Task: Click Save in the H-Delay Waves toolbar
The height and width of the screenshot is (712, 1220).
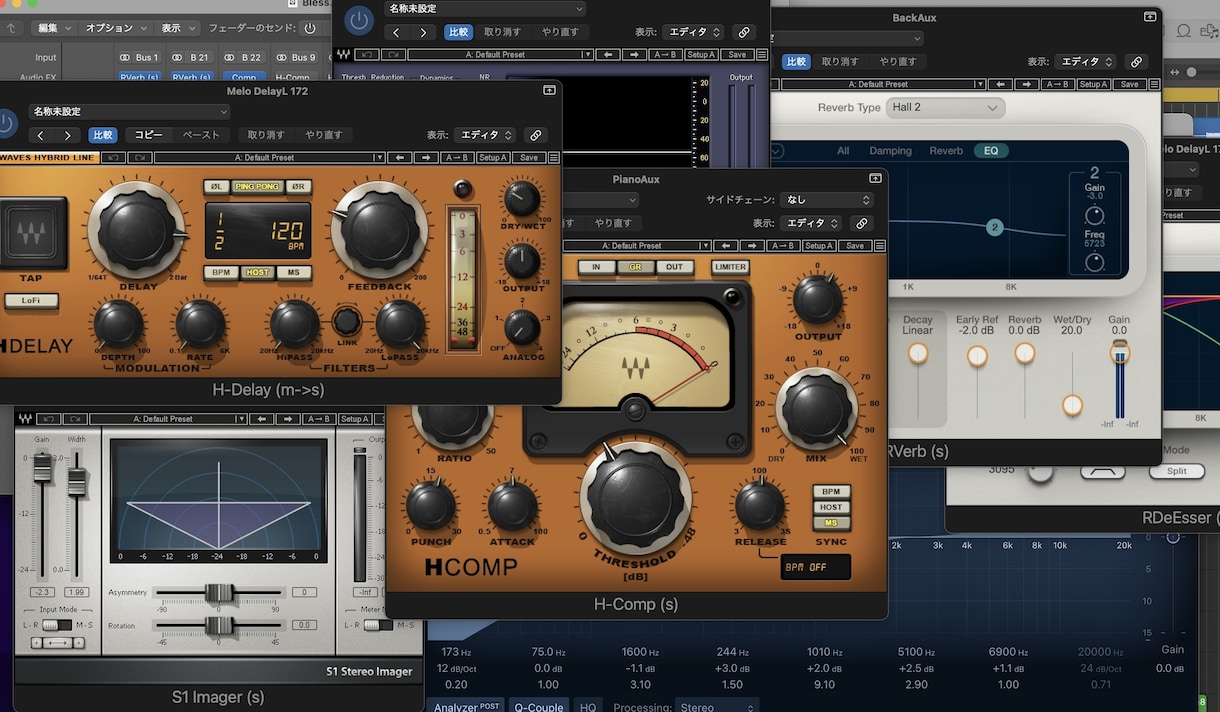Action: [528, 158]
